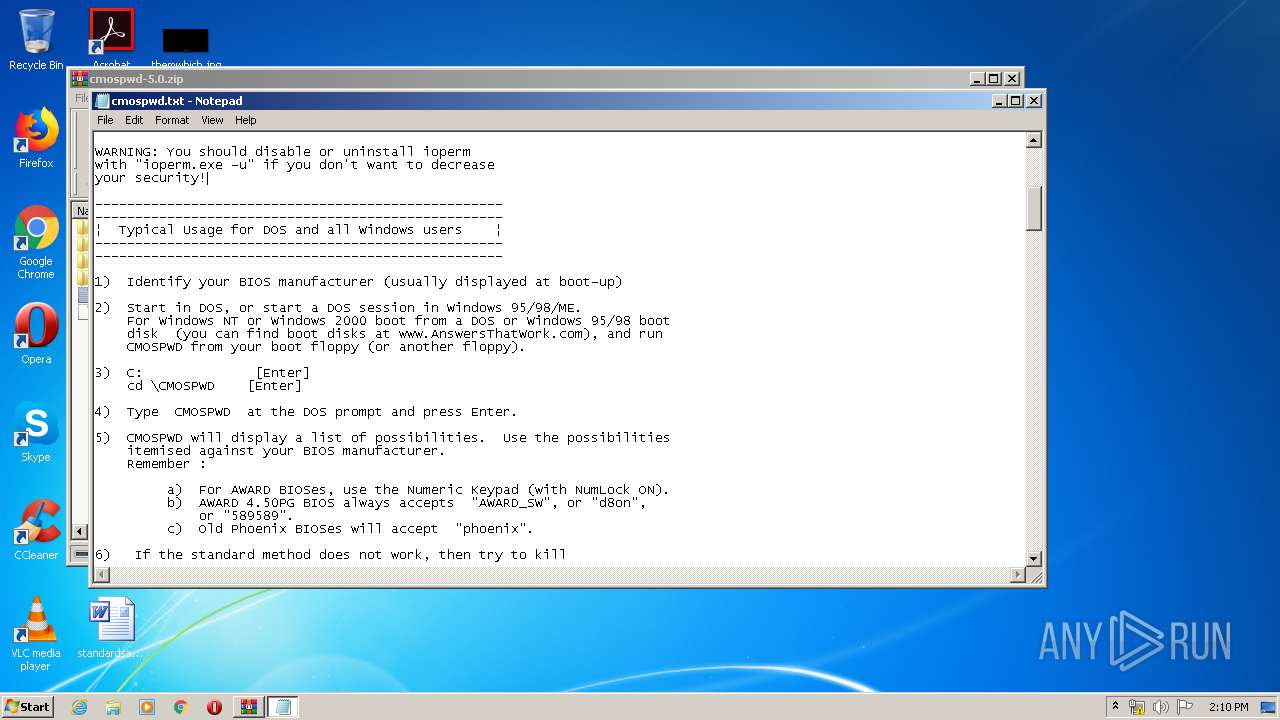1280x720 pixels.
Task: Open the Notepad Edit menu
Action: pos(134,120)
